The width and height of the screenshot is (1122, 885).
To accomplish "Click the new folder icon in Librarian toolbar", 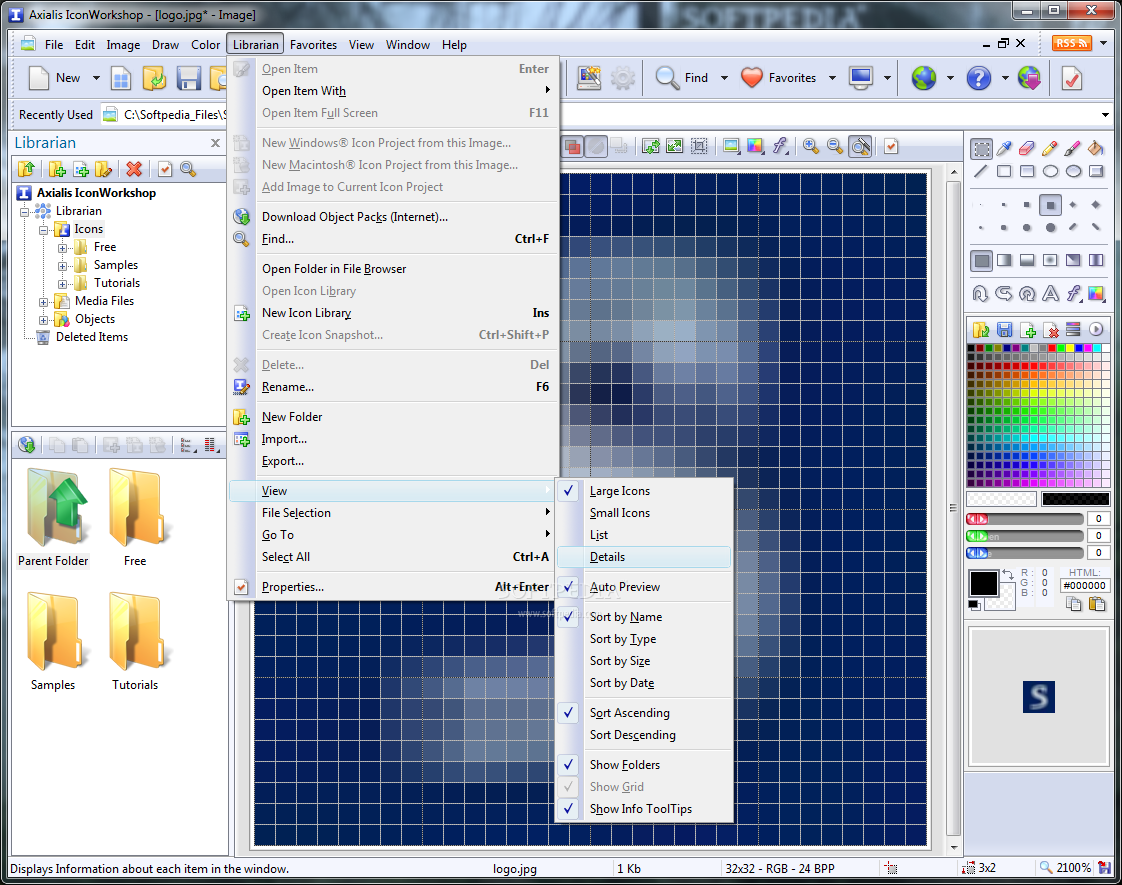I will 57,169.
